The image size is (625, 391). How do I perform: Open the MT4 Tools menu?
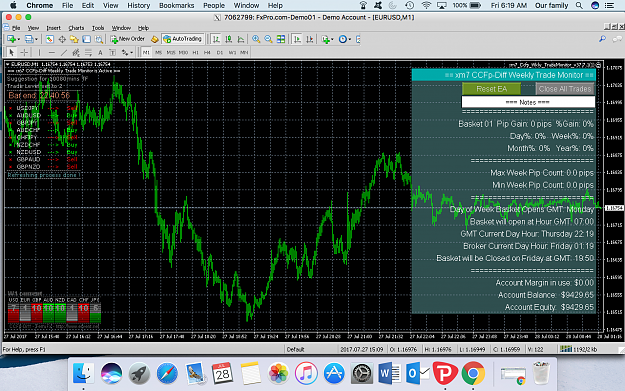point(98,28)
